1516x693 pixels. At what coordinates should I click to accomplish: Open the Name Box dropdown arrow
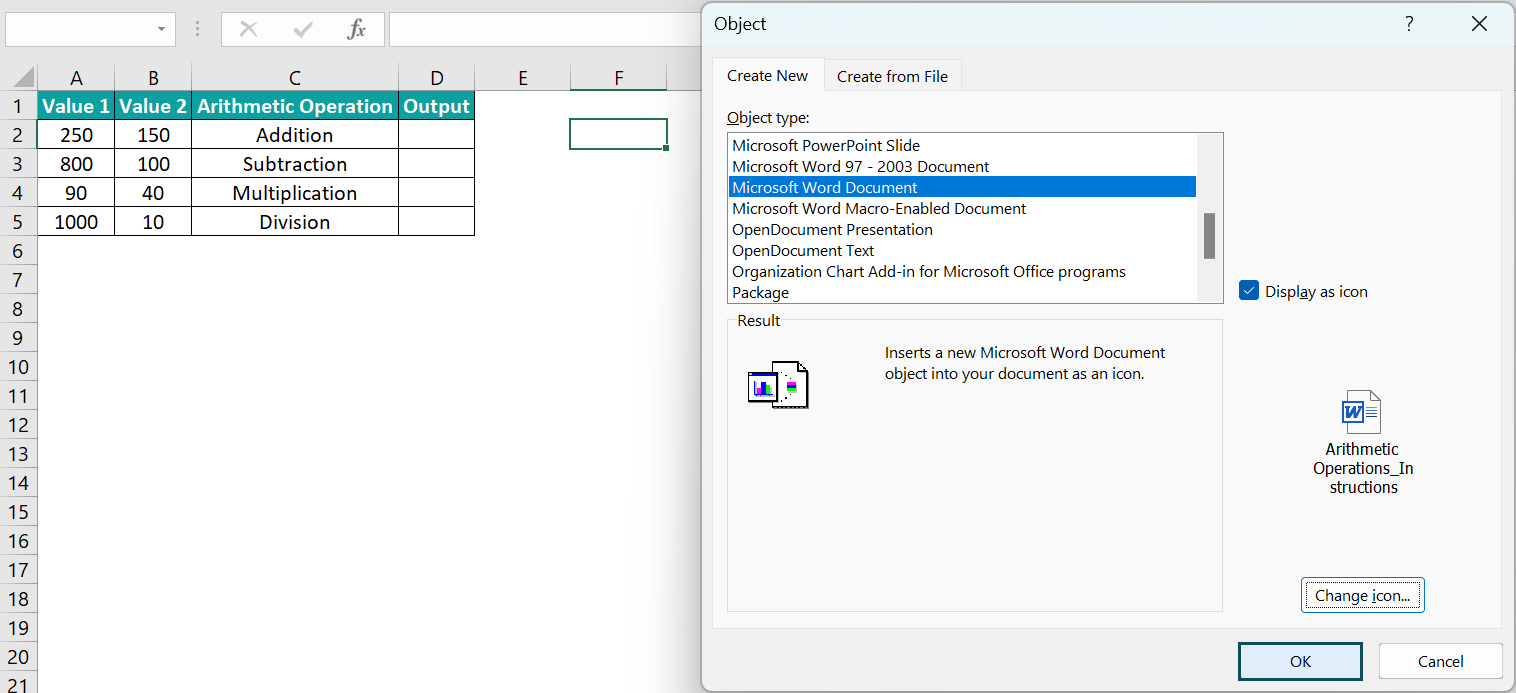(161, 30)
